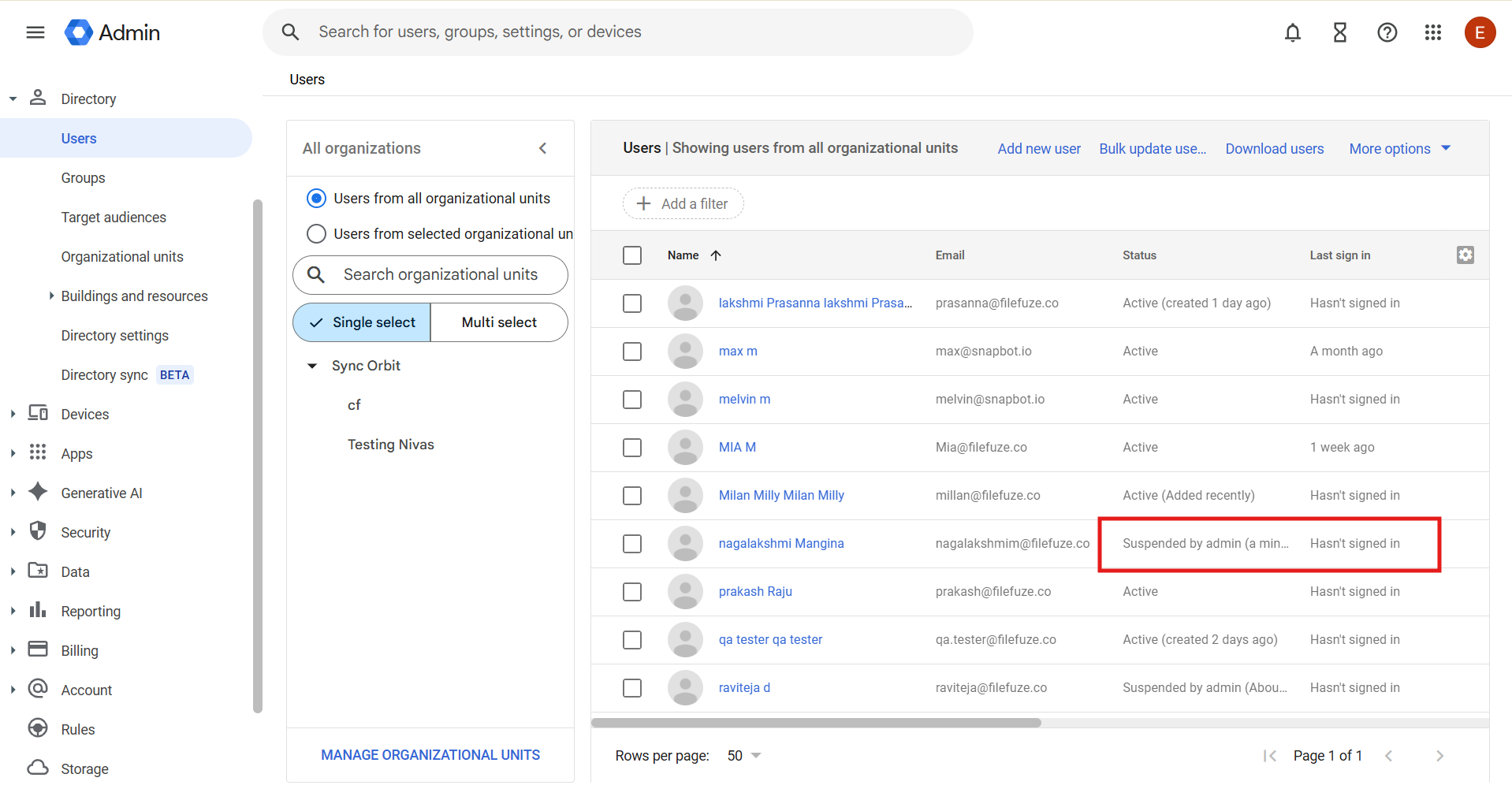Screen dimensions: 1512x800
Task: Select the Testing Nivas organizational unit
Action: 391,445
